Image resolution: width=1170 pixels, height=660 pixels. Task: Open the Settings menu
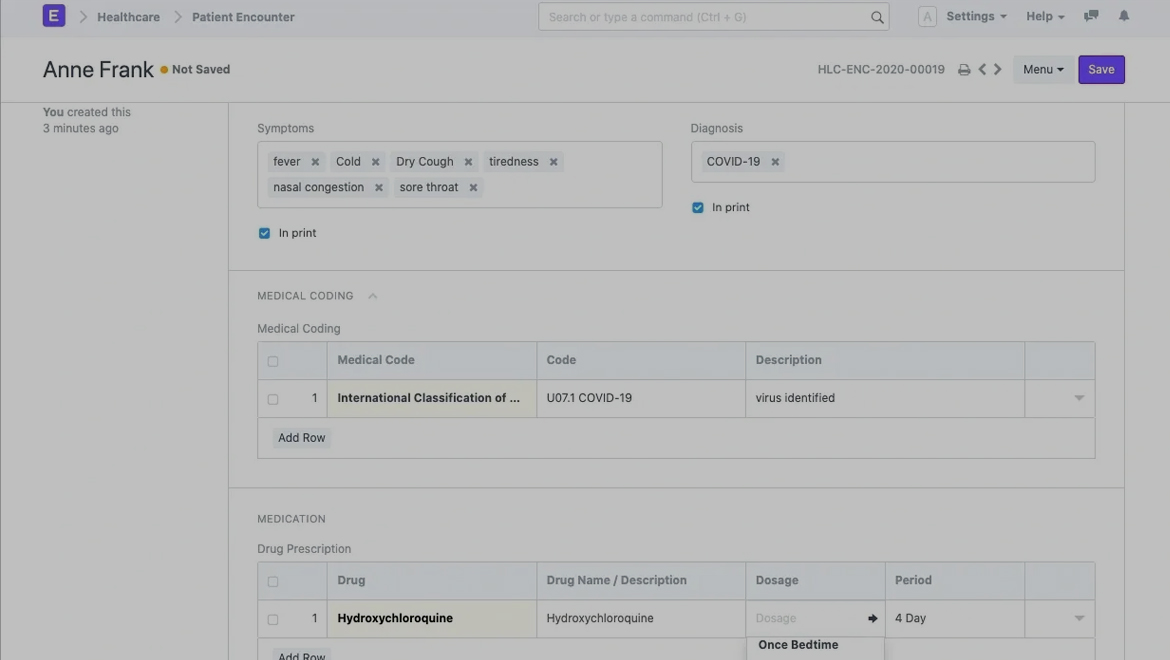(976, 17)
